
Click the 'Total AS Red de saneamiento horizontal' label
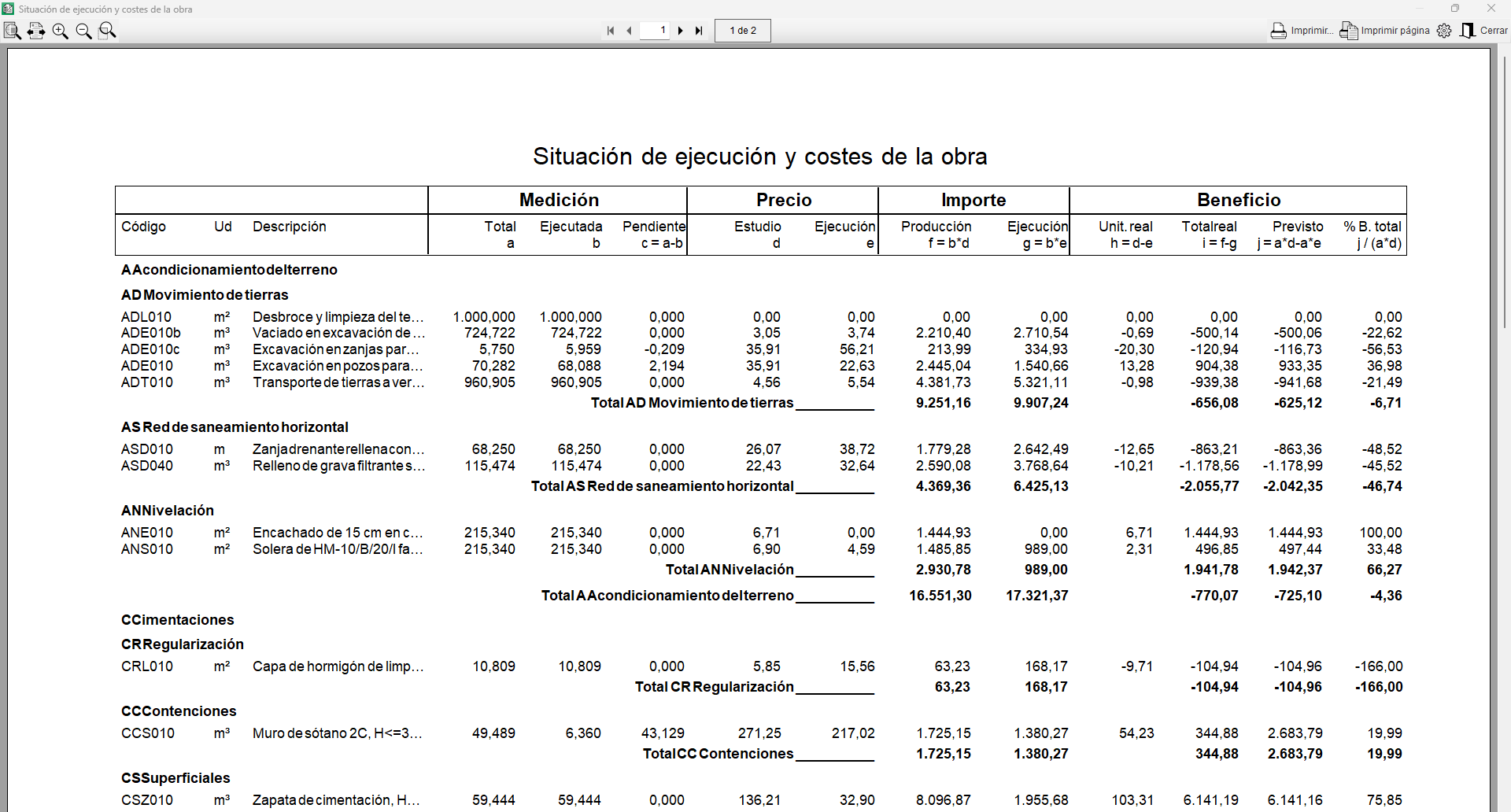(662, 486)
